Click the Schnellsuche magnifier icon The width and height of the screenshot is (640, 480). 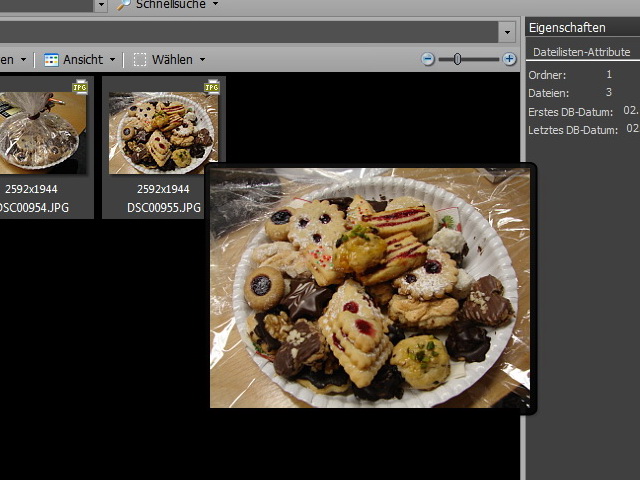[123, 5]
